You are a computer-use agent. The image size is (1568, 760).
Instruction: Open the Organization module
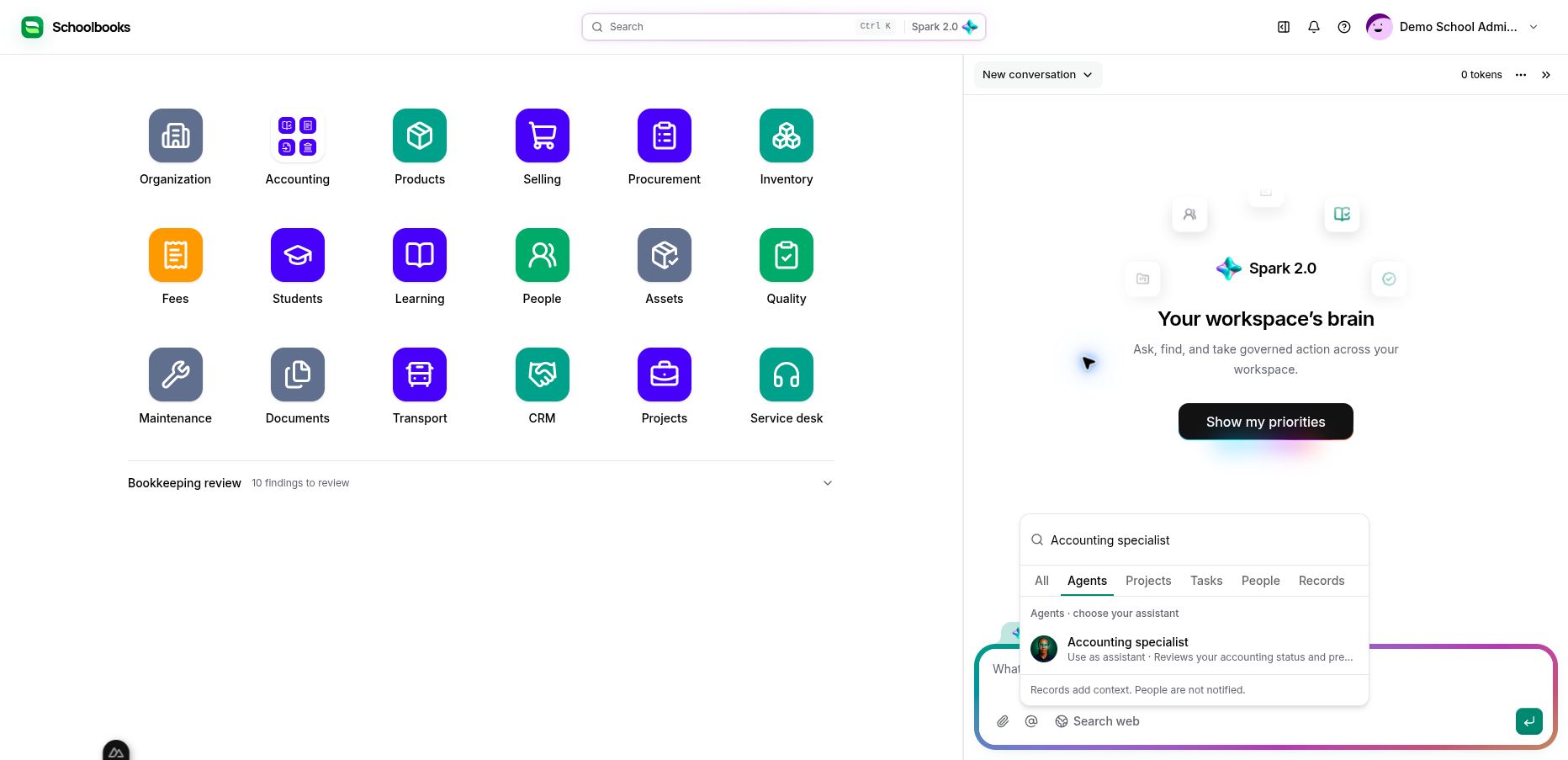[175, 136]
